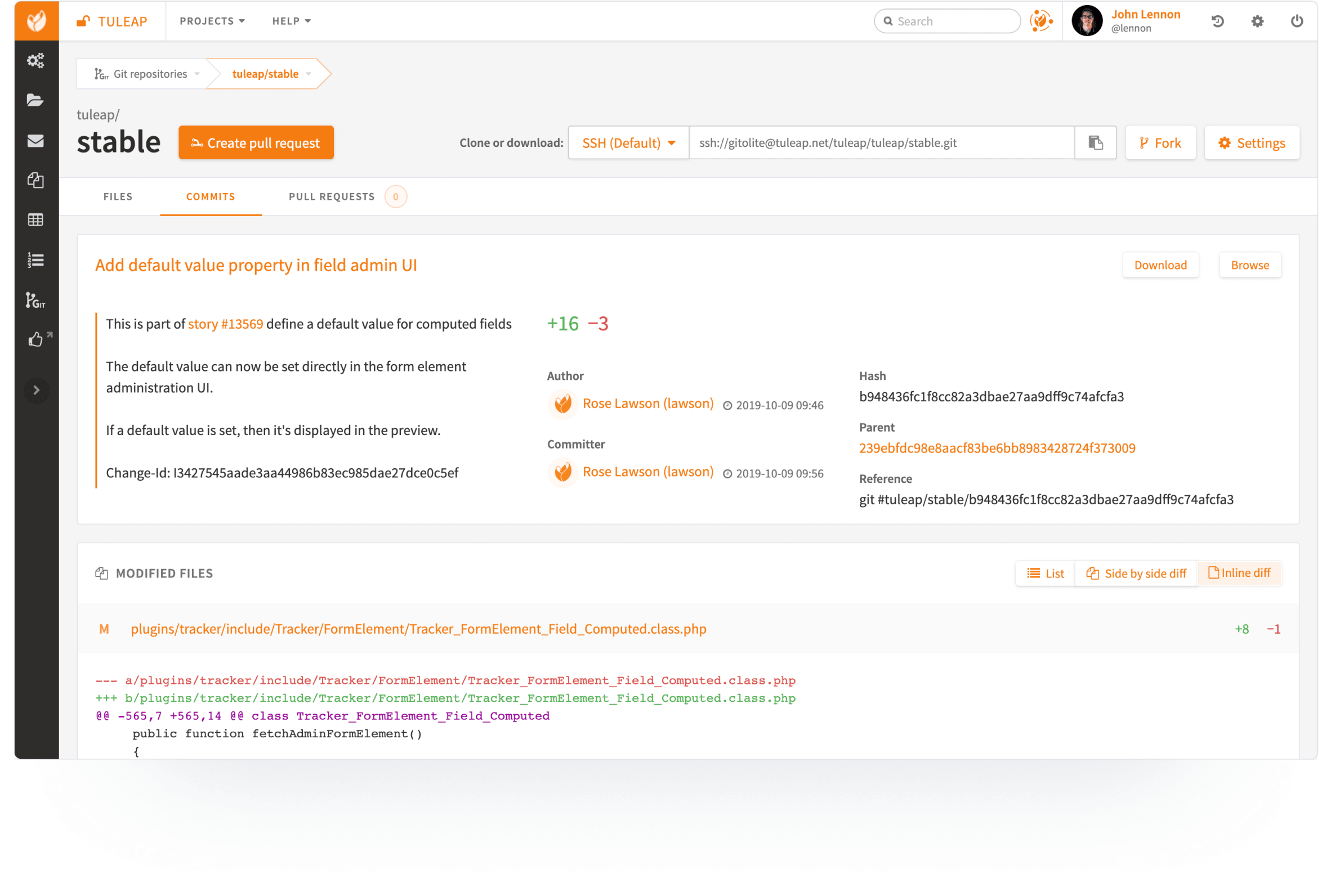
Task: Select the Inline diff display mode
Action: (x=1239, y=572)
